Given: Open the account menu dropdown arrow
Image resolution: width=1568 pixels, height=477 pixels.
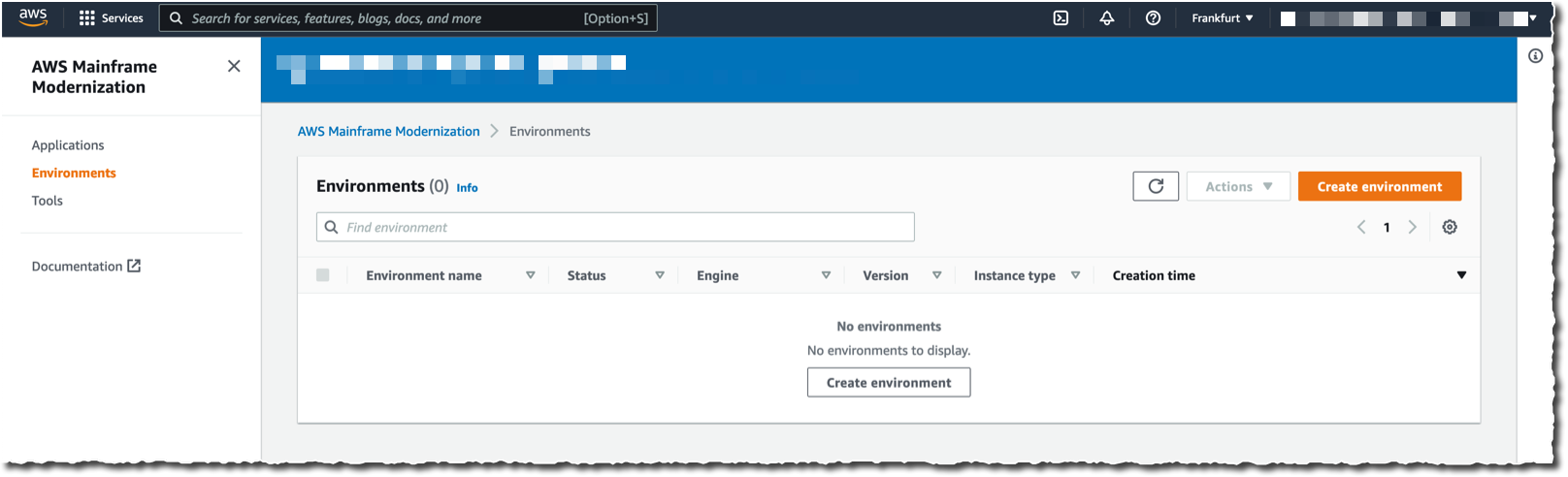Looking at the screenshot, I should coord(1533,18).
